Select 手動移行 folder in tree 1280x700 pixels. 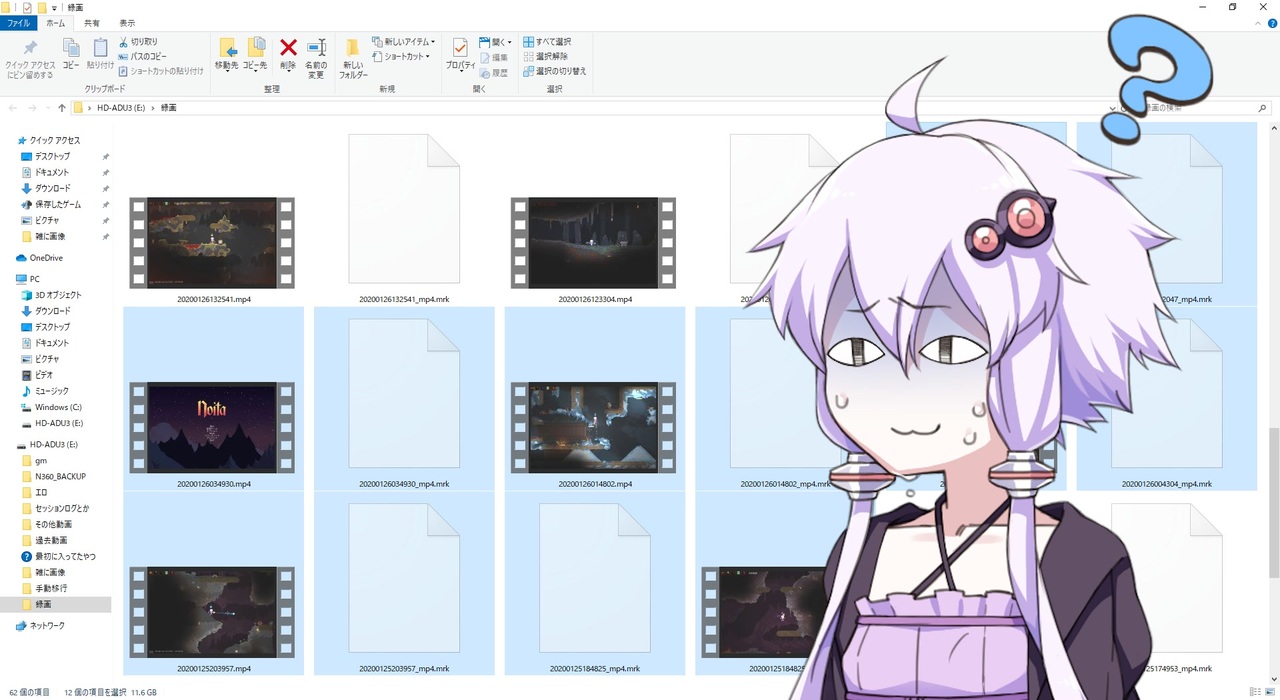(44, 588)
